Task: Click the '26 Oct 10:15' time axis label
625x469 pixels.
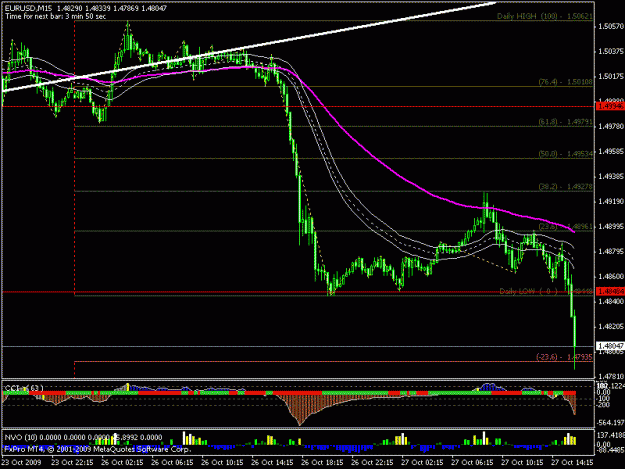Action: click(222, 462)
